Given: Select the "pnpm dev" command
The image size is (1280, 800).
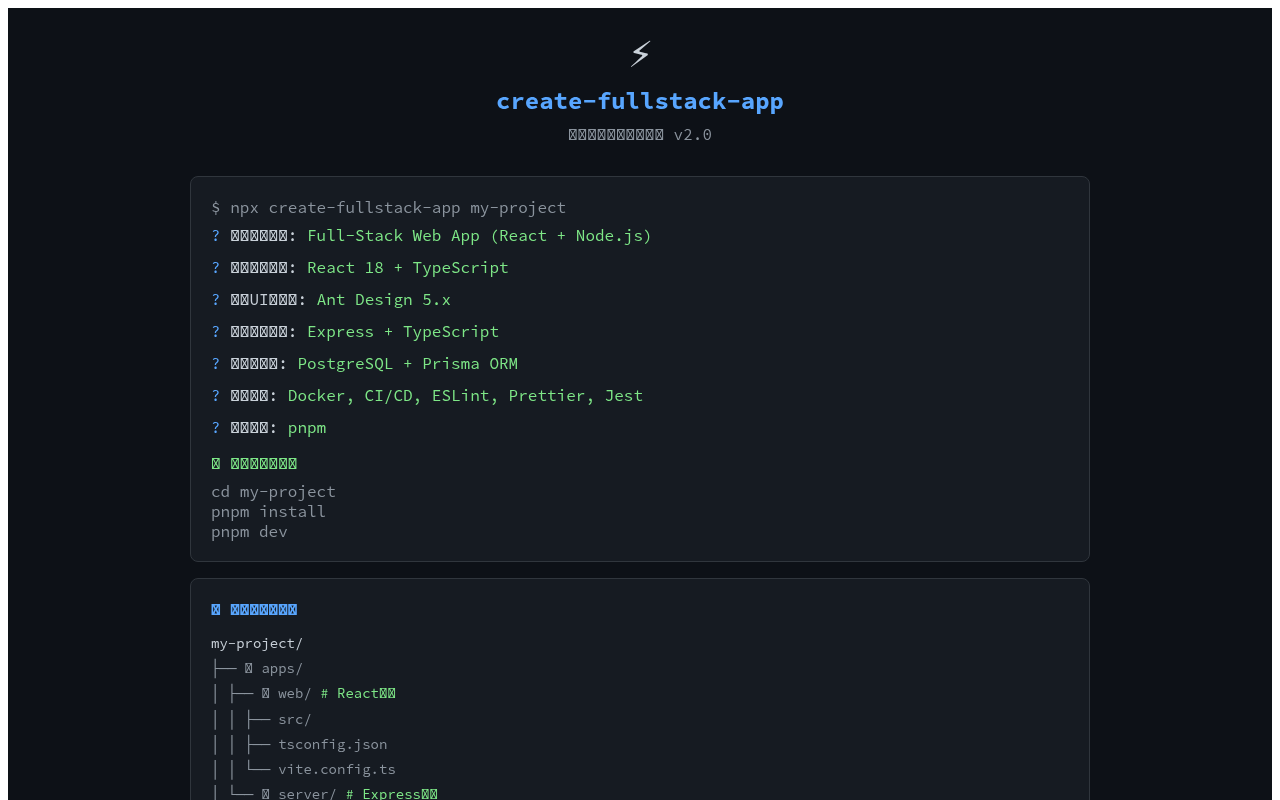Looking at the screenshot, I should [249, 531].
